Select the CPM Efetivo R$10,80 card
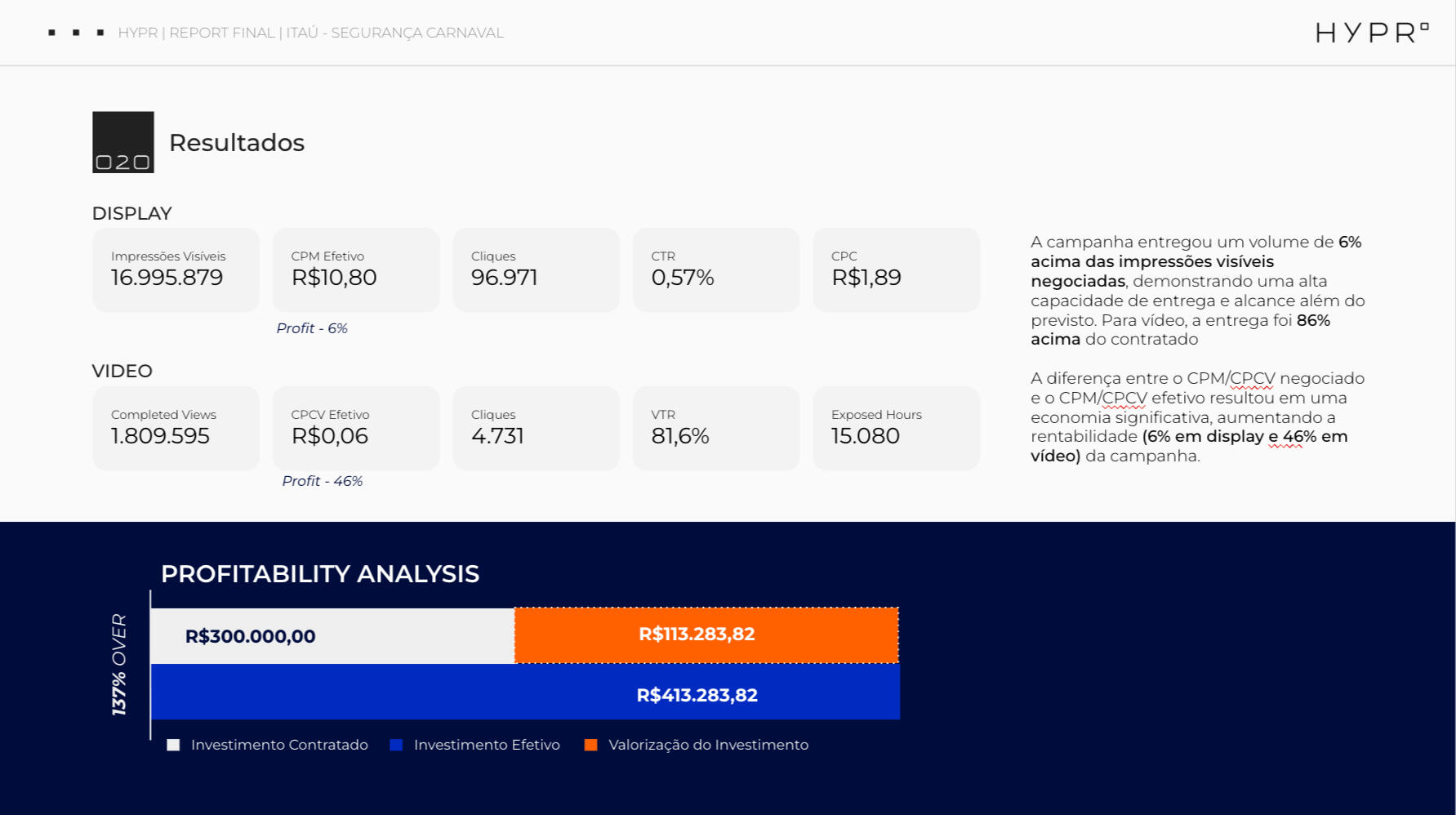 [356, 269]
